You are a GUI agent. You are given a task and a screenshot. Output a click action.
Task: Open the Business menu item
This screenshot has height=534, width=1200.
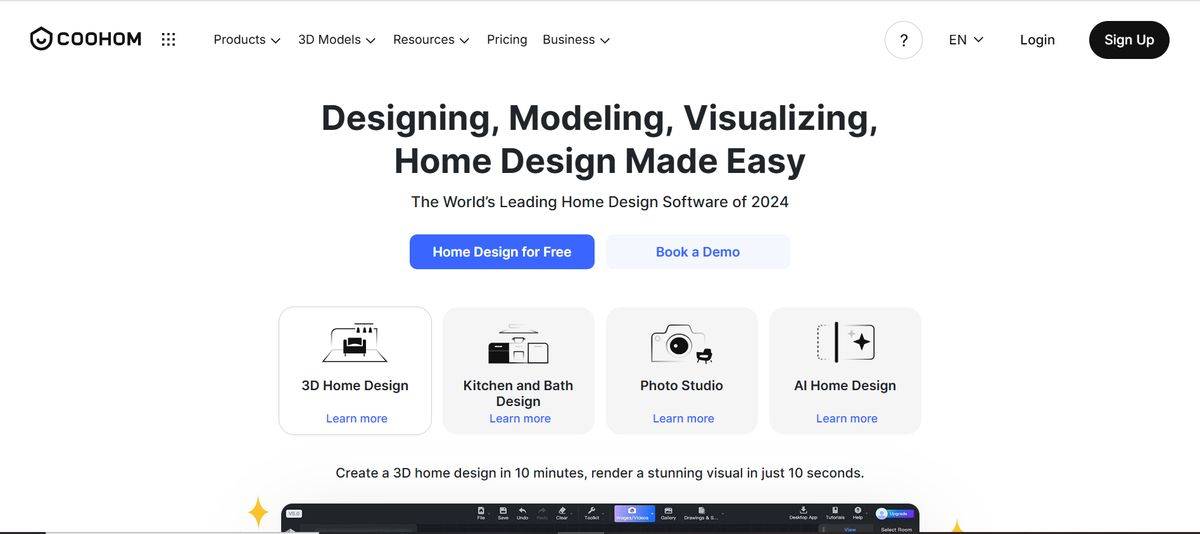click(576, 40)
